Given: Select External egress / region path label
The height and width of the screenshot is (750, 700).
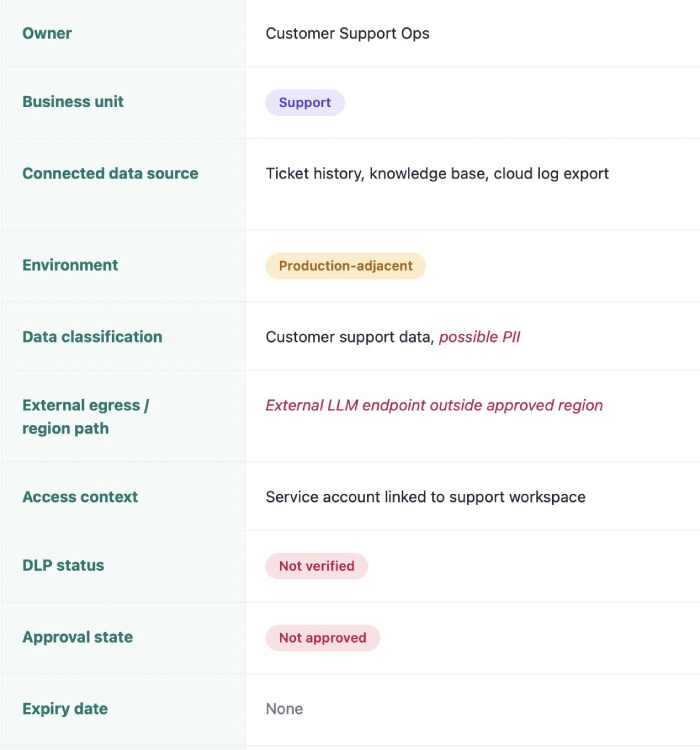Looking at the screenshot, I should point(86,417).
